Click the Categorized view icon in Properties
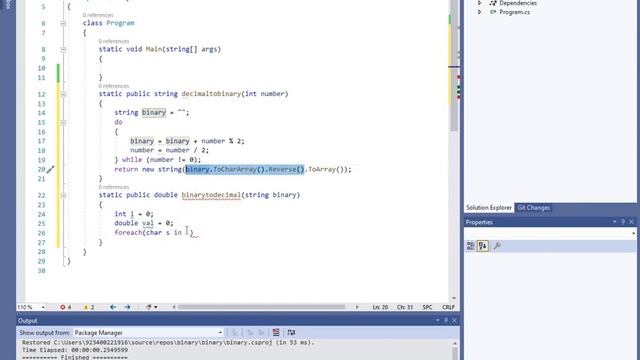 point(471,246)
